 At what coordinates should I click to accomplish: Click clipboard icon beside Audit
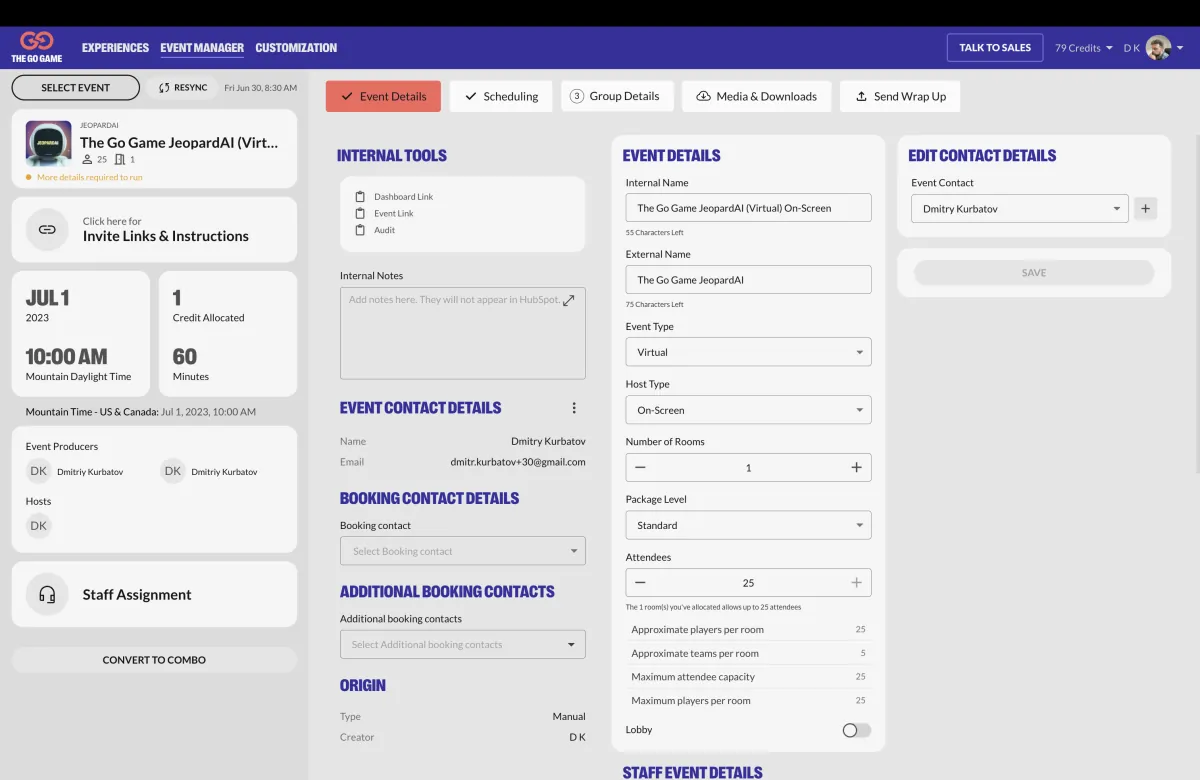pyautogui.click(x=360, y=230)
